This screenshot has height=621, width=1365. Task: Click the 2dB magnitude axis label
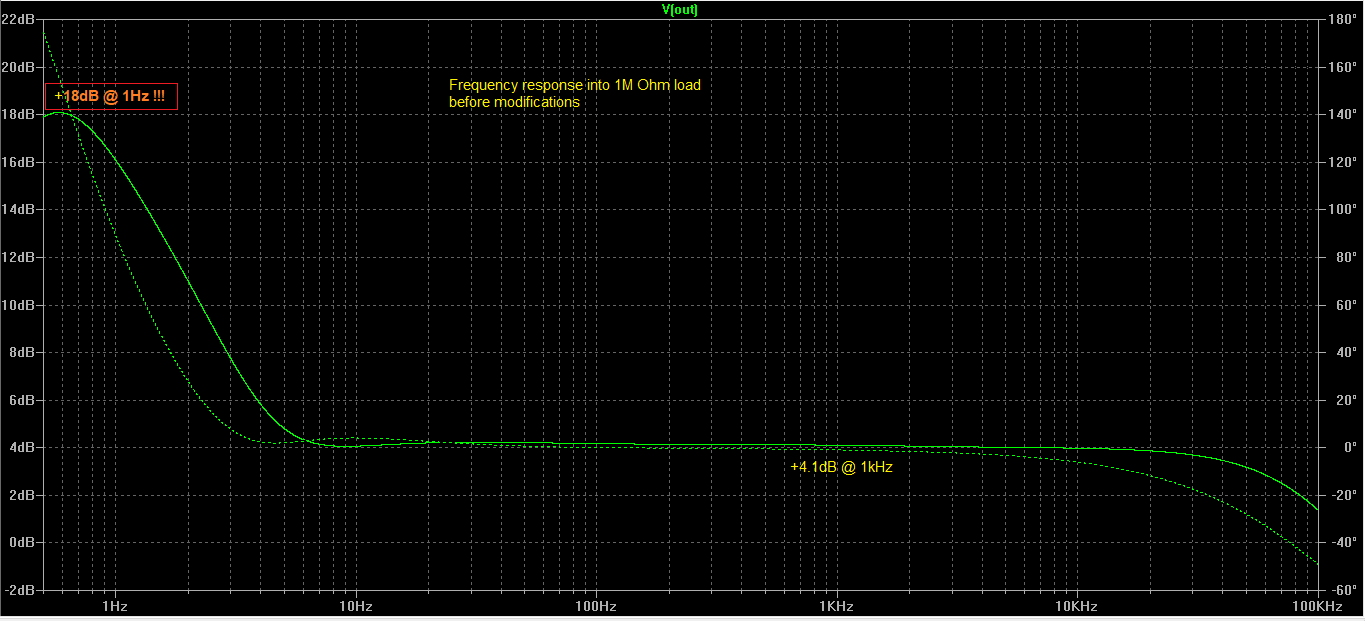(21, 495)
